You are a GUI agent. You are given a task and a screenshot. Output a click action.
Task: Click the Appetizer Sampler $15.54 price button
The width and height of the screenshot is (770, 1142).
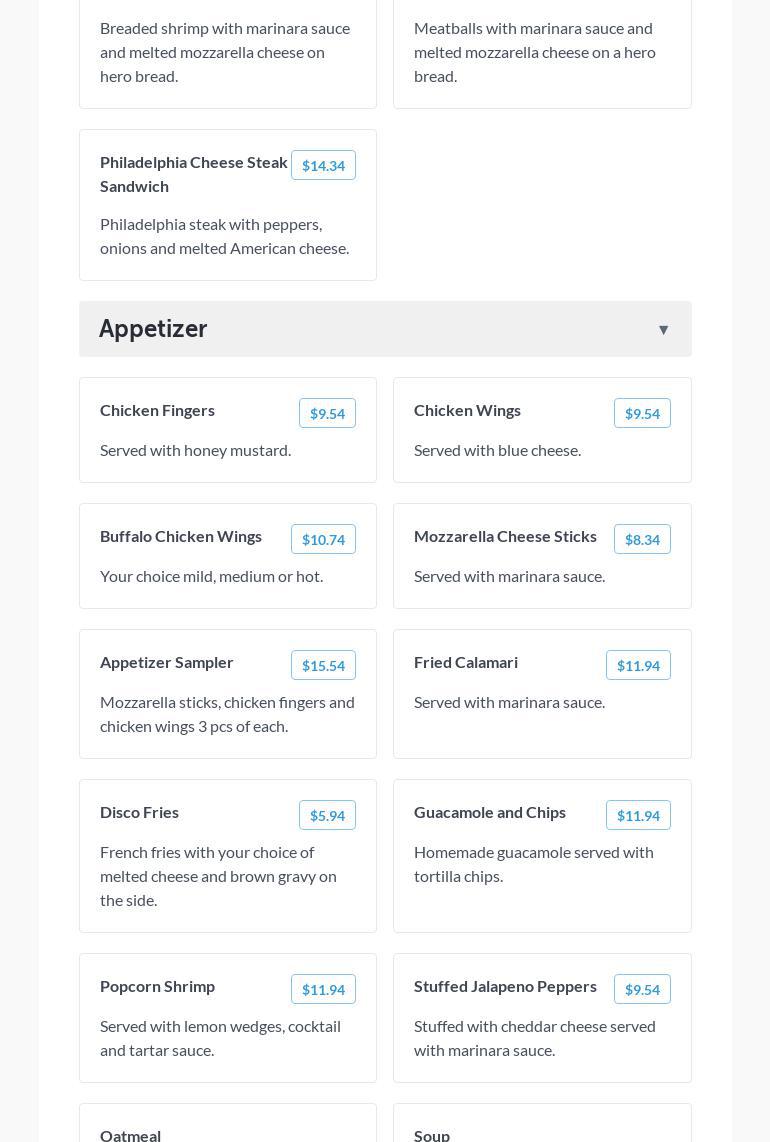point(323,666)
